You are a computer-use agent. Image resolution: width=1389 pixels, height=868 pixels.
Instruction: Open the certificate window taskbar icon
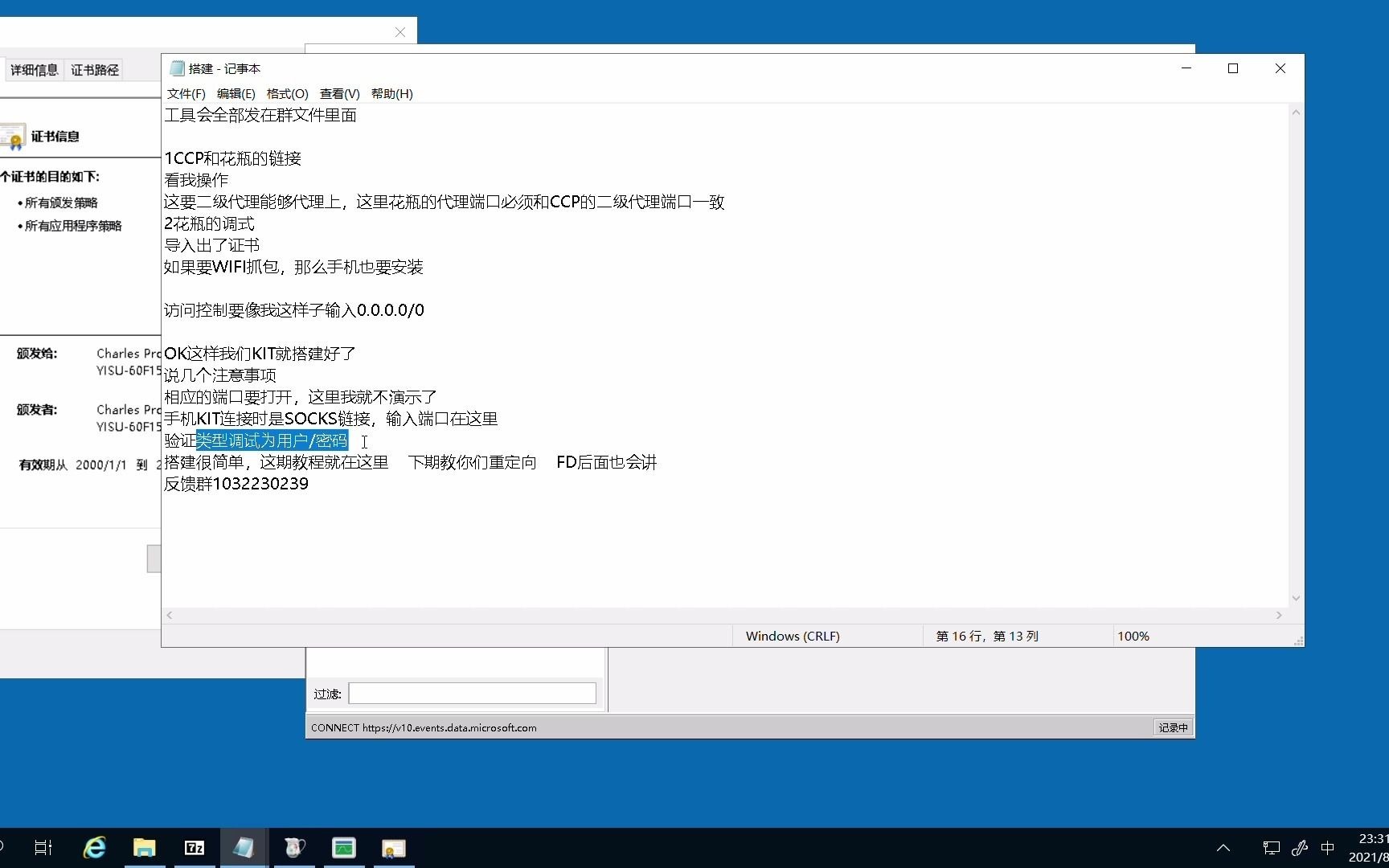click(x=394, y=847)
